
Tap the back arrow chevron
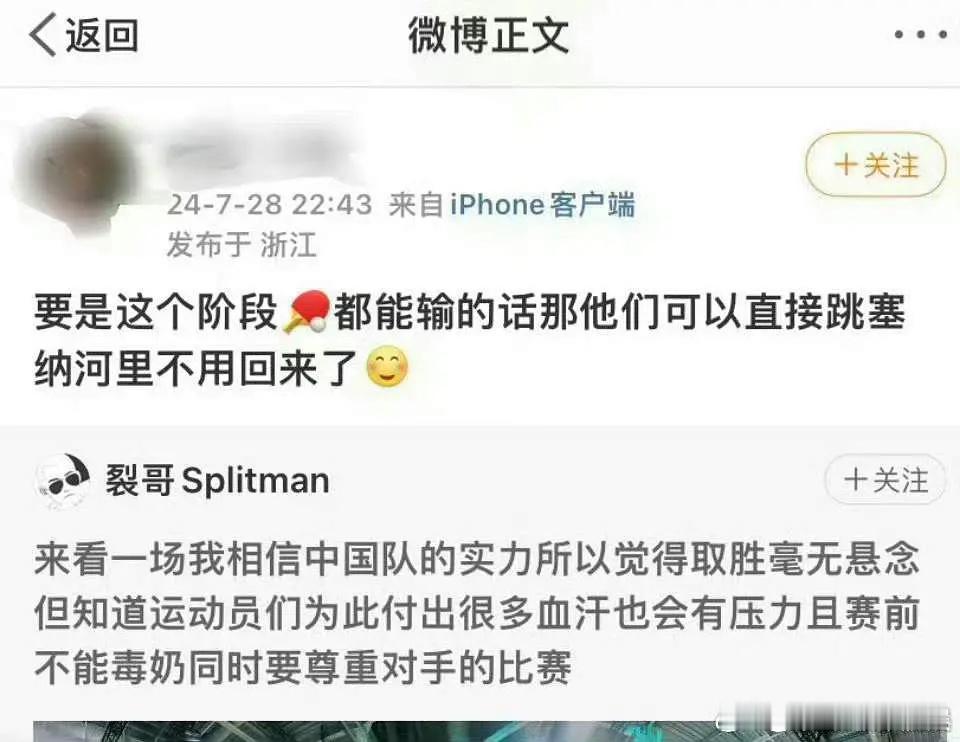pyautogui.click(x=43, y=35)
